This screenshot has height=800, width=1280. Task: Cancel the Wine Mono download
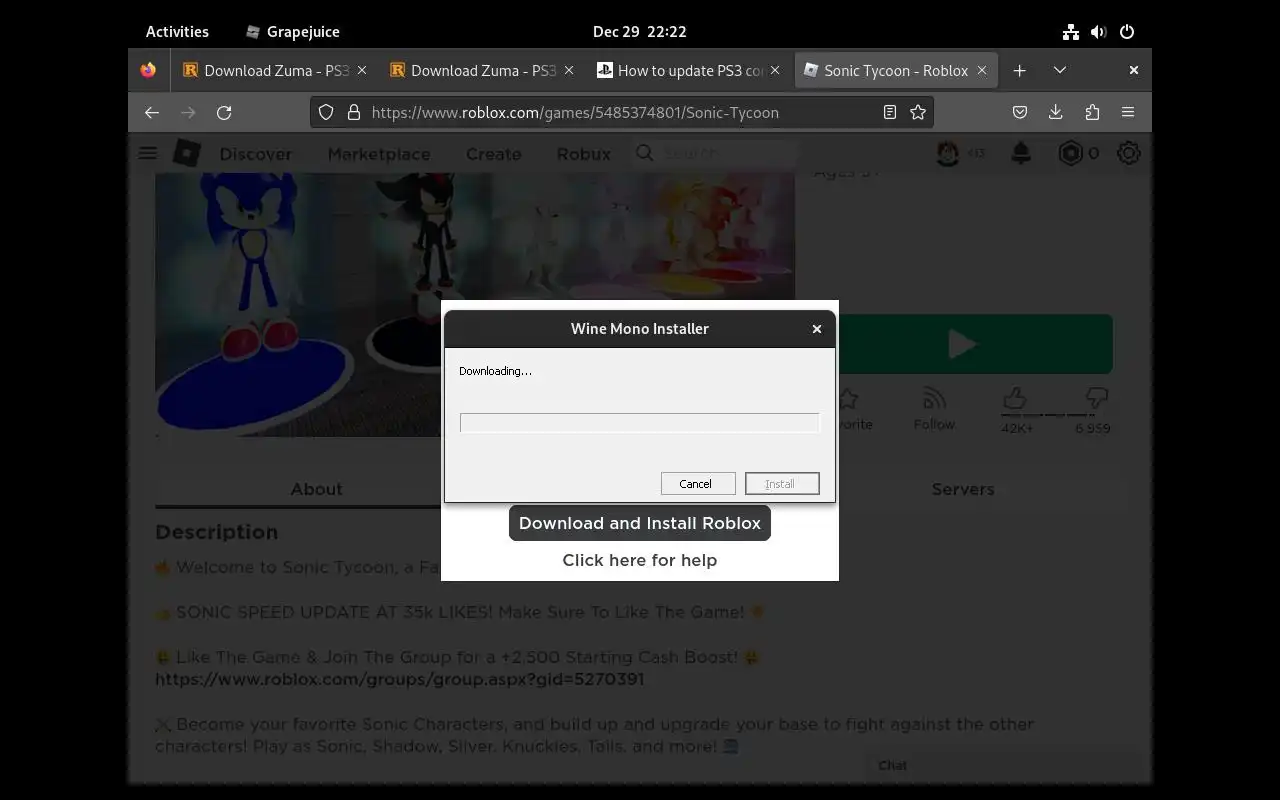(698, 484)
